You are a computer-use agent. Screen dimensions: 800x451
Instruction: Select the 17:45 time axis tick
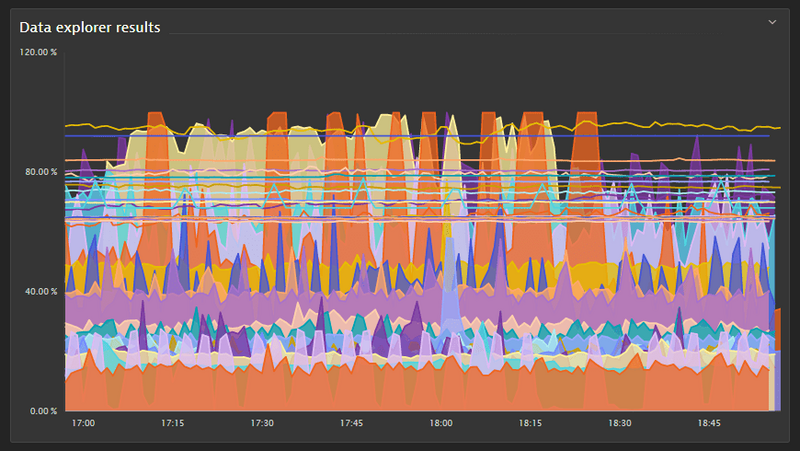coord(351,424)
